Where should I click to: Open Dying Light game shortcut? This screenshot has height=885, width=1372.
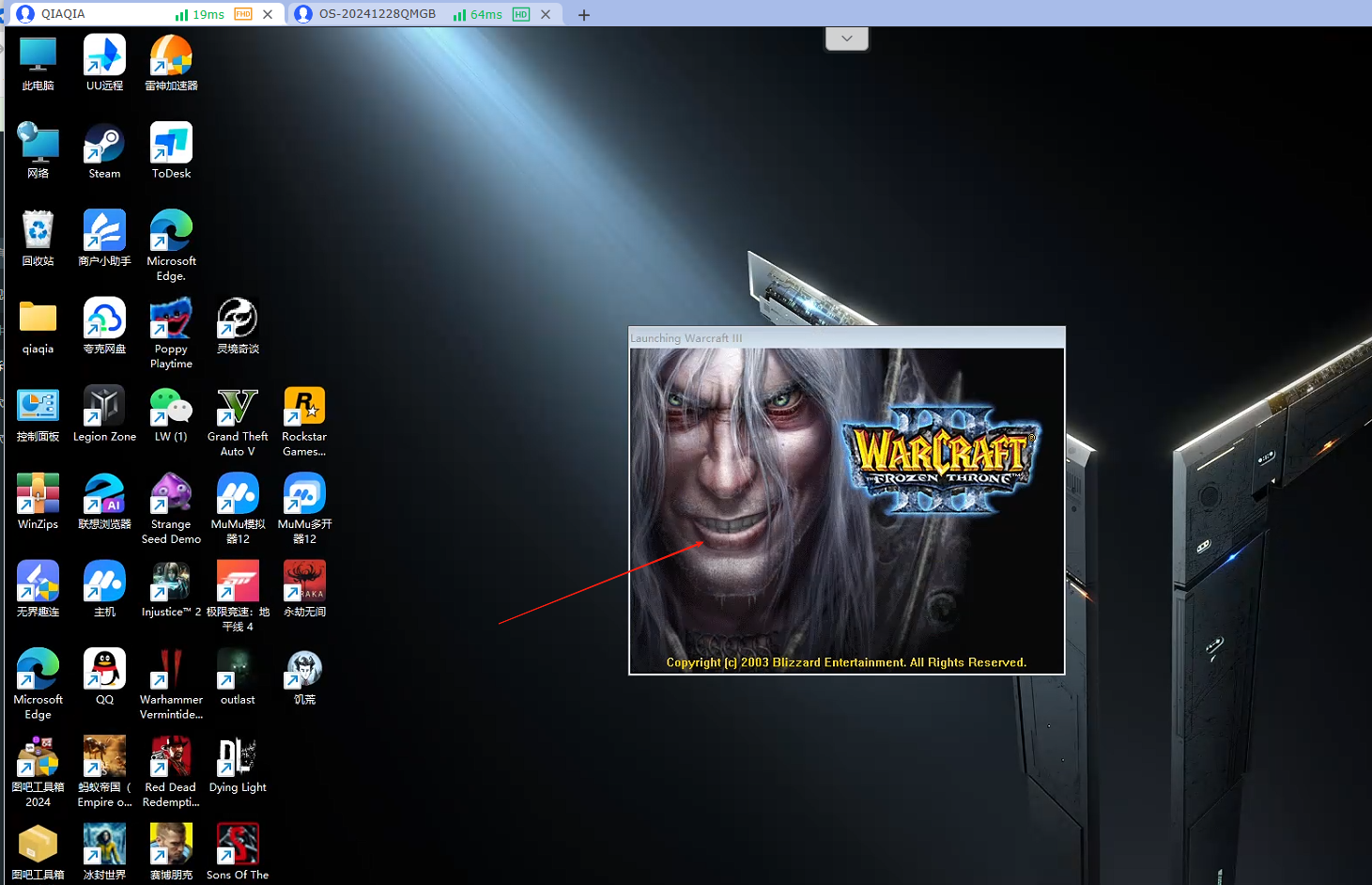point(238,764)
